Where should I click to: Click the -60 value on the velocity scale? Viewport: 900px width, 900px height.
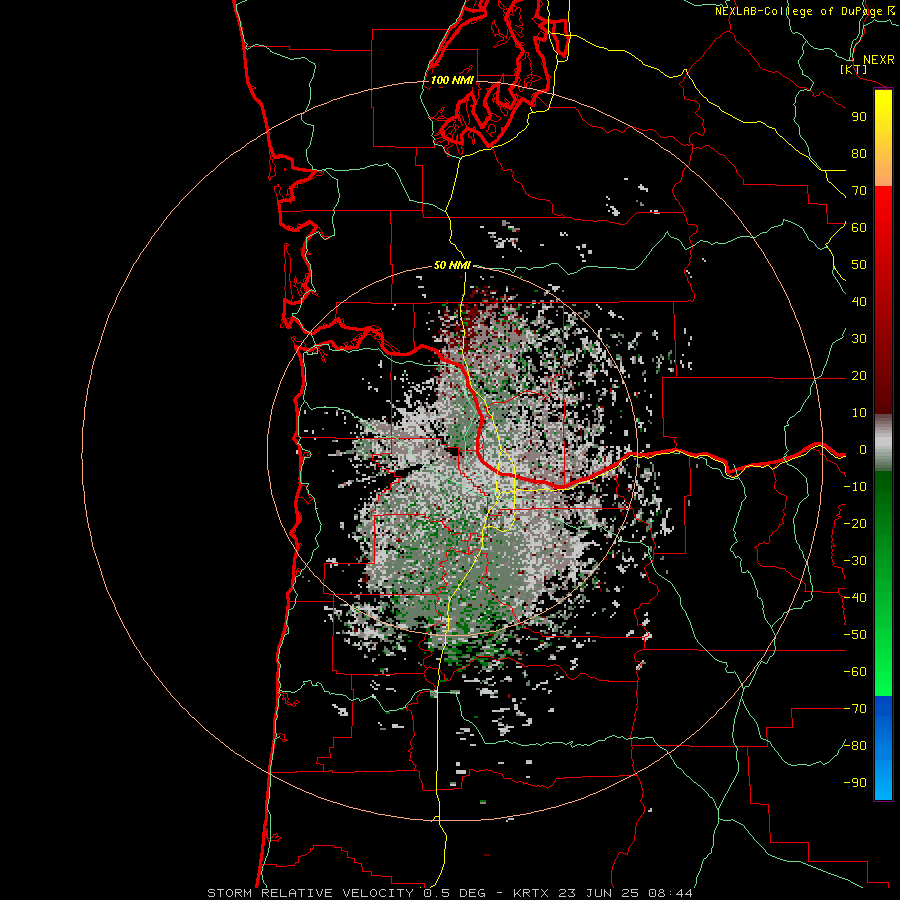(x=855, y=672)
